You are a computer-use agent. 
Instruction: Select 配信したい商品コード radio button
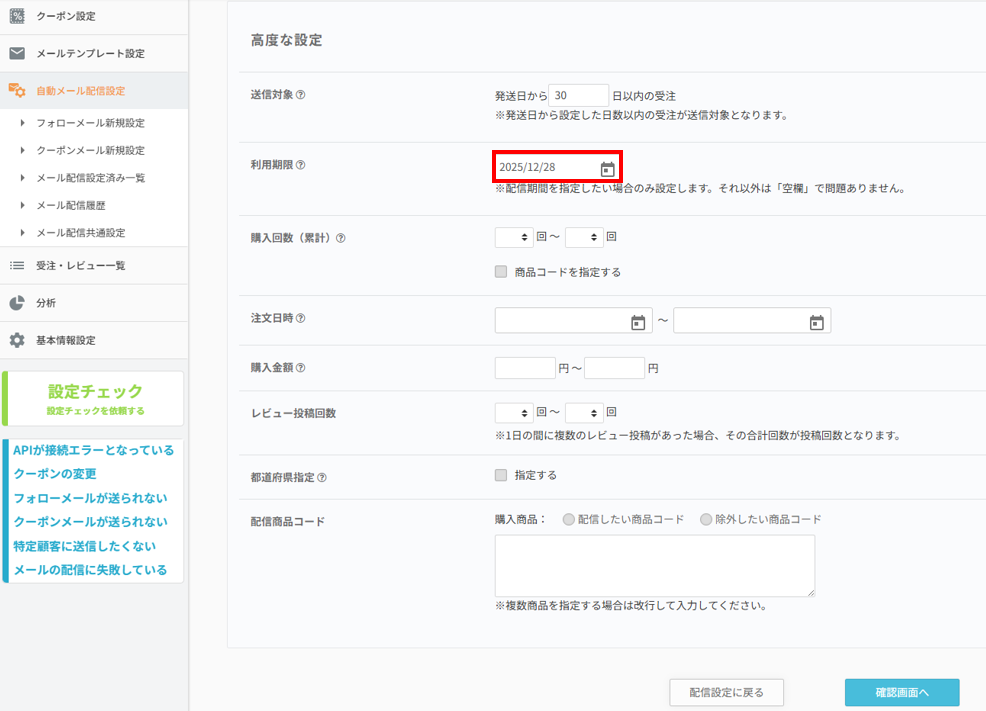[569, 520]
